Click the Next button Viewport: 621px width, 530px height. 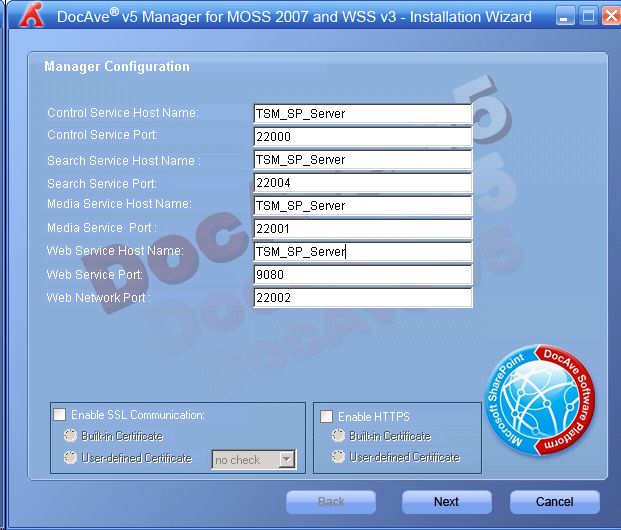click(446, 502)
